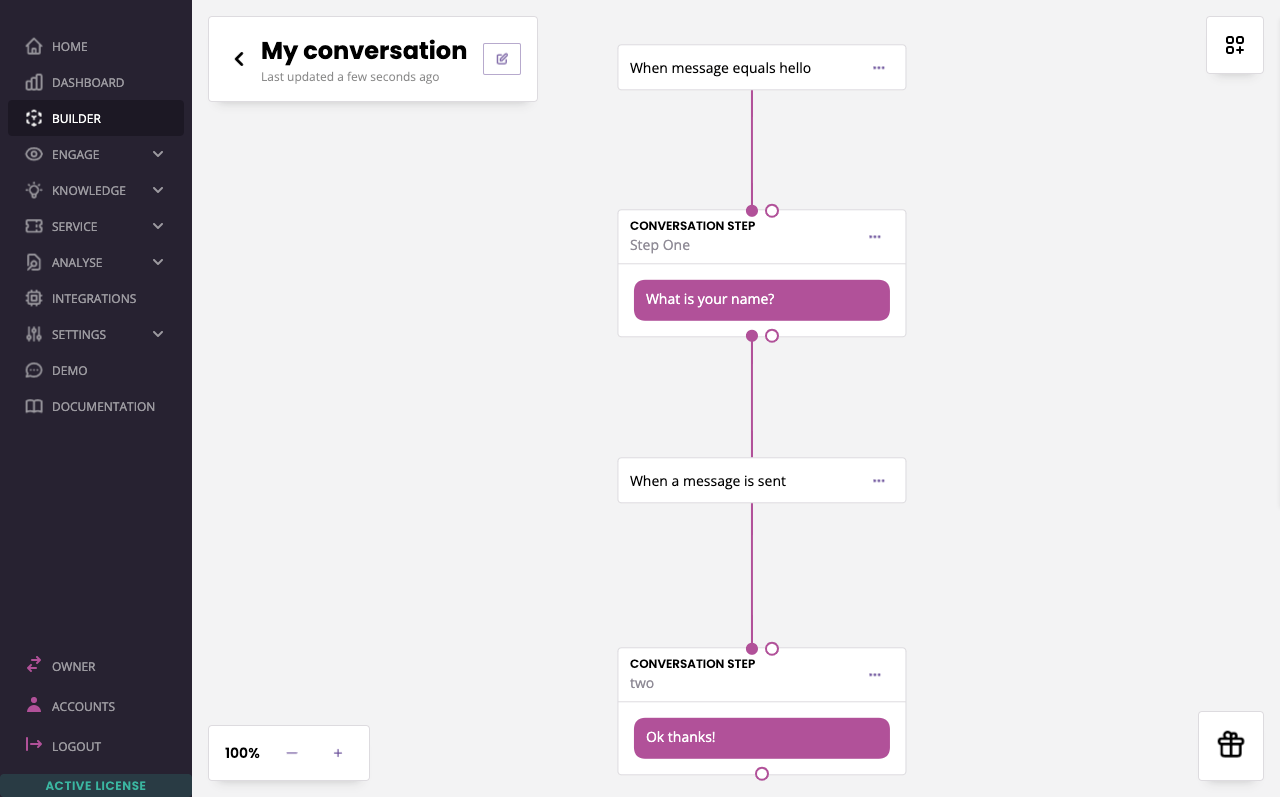Expand the Engage menu
The width and height of the screenshot is (1280, 797).
pyautogui.click(x=157, y=154)
